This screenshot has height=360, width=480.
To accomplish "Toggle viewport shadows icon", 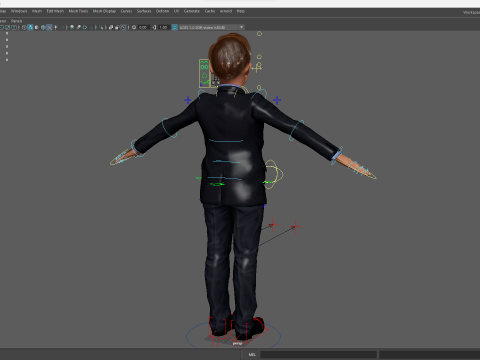I will pos(62,27).
